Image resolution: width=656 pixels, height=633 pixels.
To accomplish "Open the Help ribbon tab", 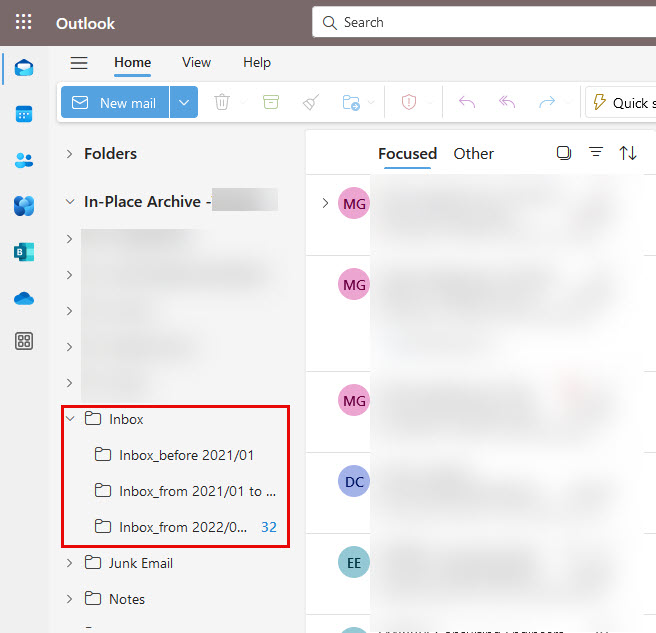I will click(257, 62).
